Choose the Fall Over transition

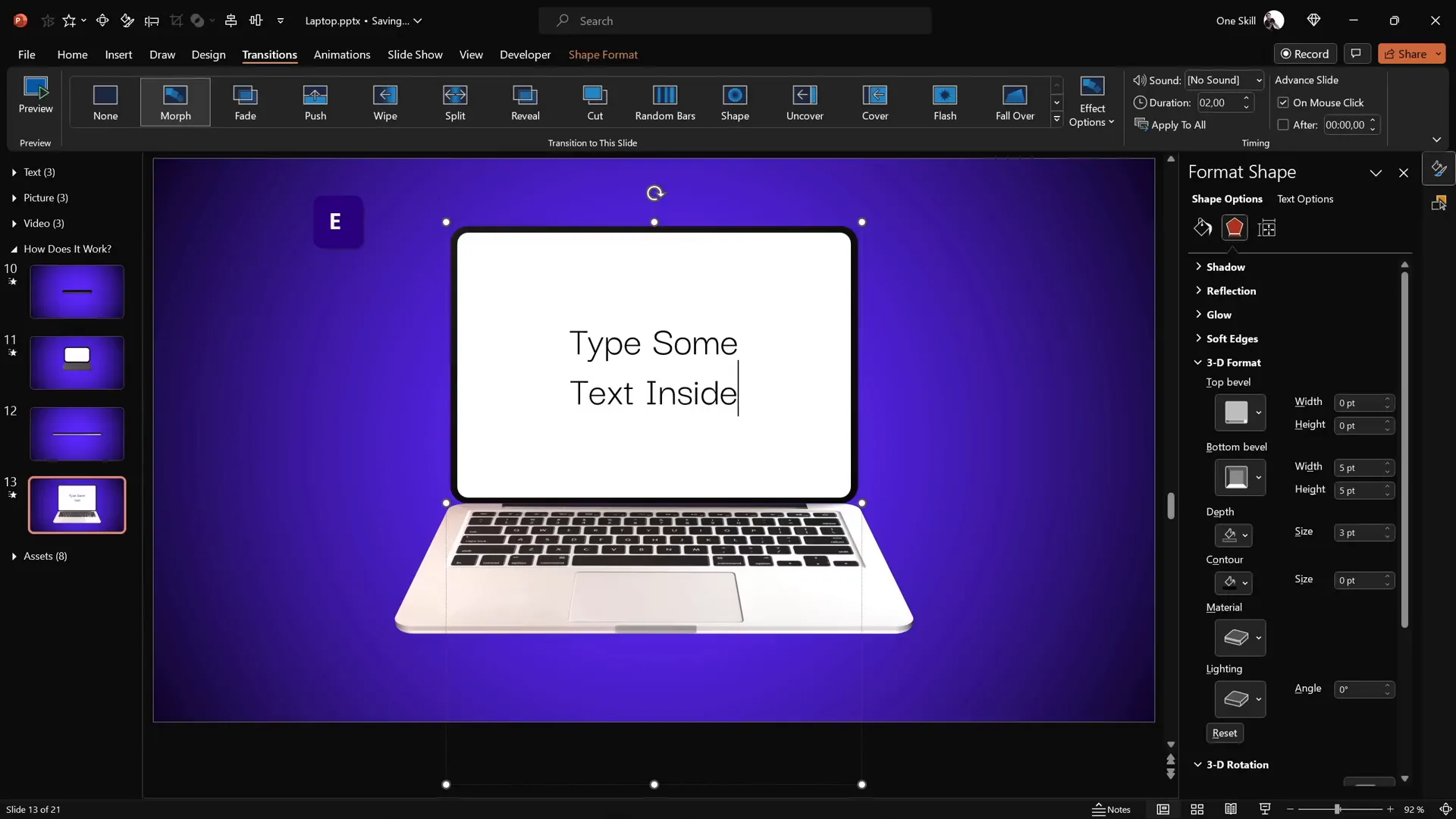pos(1014,102)
